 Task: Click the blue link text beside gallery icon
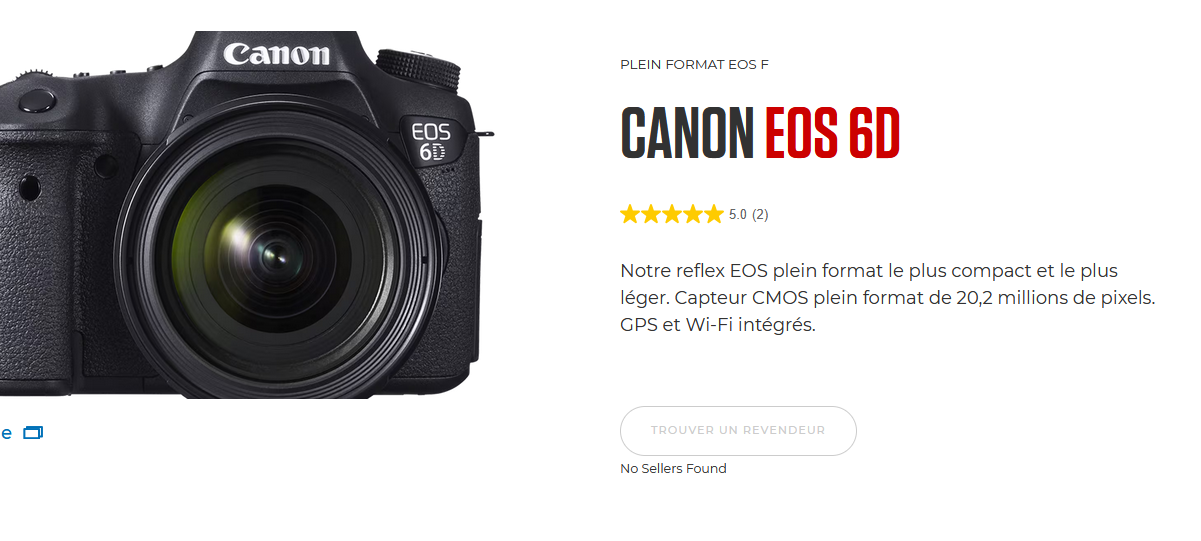(6, 433)
